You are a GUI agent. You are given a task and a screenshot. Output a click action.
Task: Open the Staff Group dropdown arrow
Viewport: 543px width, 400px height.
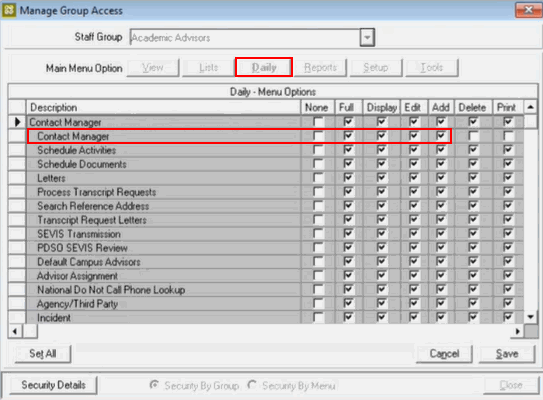[x=367, y=37]
